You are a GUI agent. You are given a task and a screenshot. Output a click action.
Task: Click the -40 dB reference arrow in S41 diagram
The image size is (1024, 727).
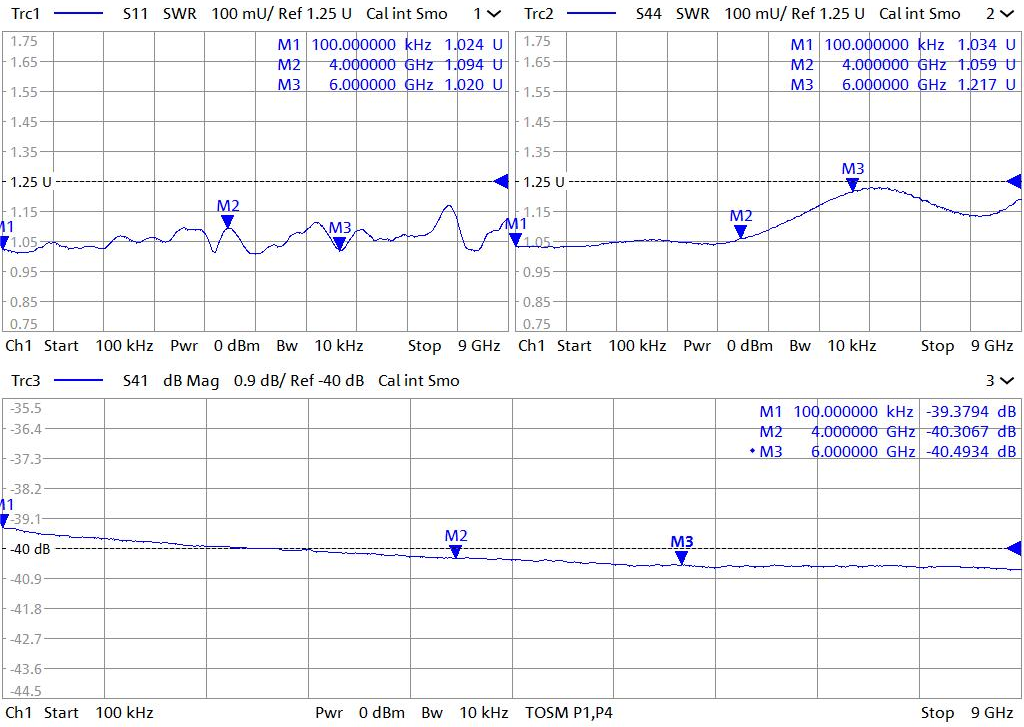(1013, 548)
